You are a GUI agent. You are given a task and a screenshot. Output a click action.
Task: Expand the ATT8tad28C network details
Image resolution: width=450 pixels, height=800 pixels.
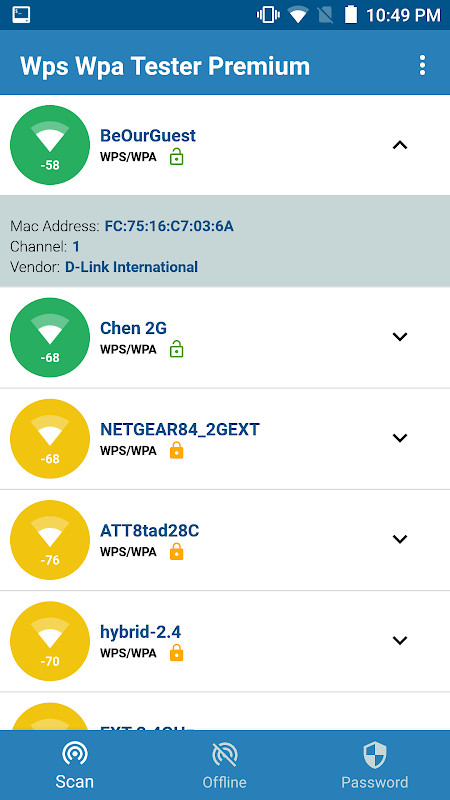(x=399, y=538)
